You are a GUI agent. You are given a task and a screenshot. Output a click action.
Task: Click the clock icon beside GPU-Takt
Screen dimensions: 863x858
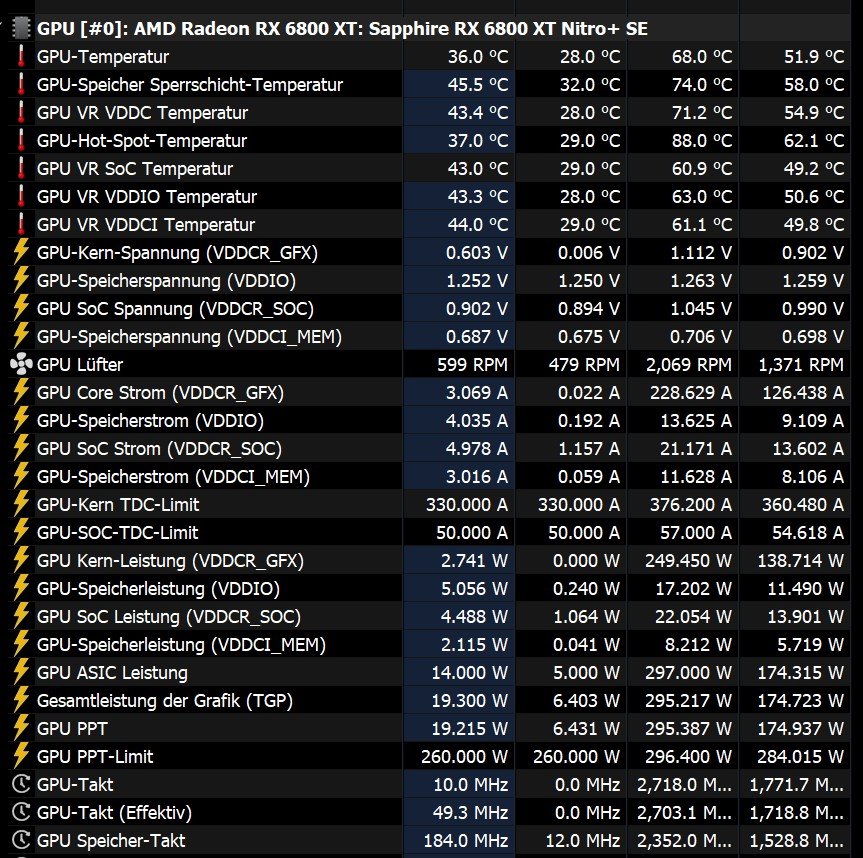click(x=21, y=784)
